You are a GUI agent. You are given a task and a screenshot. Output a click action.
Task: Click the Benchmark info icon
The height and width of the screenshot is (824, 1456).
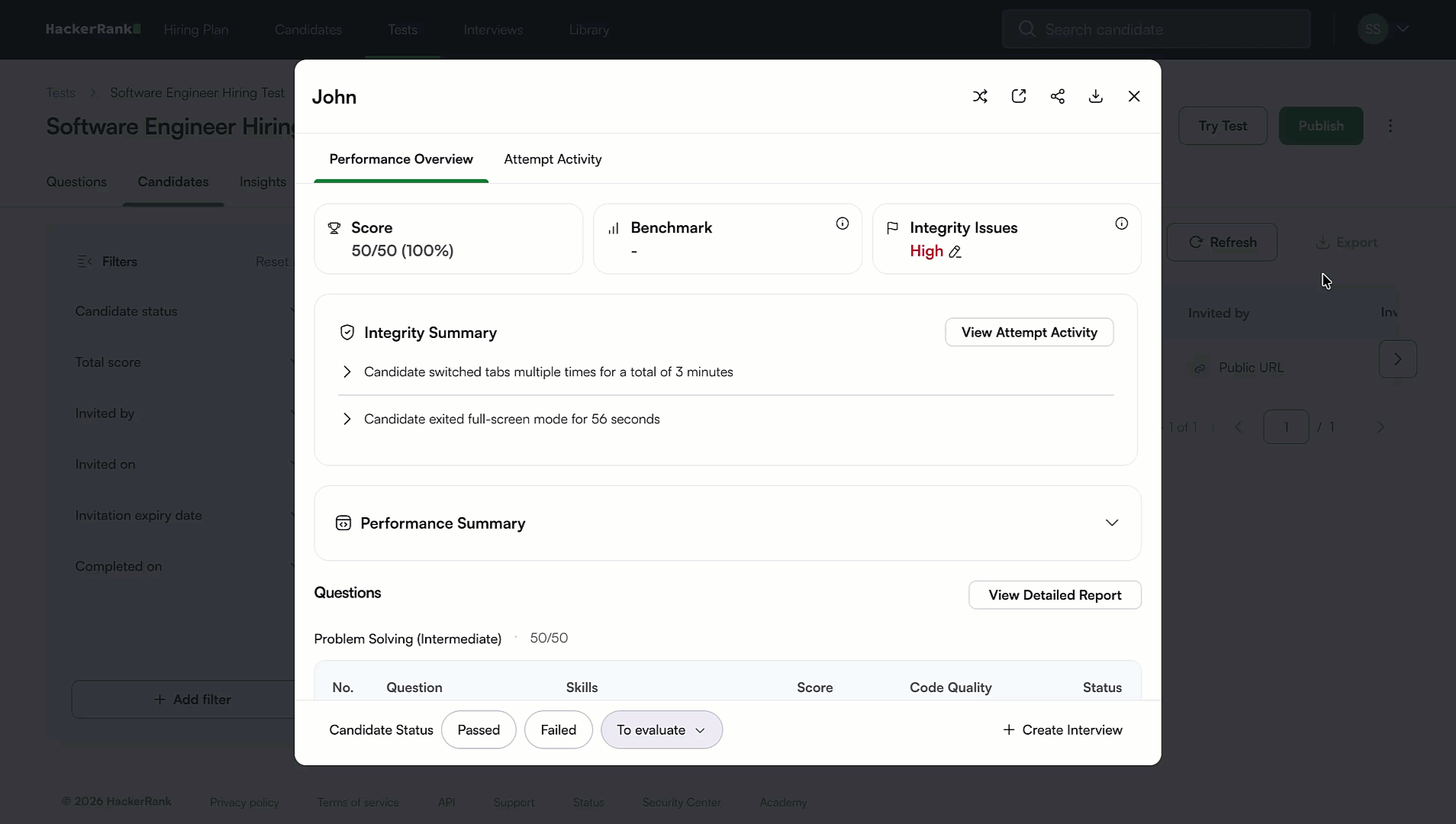click(x=841, y=224)
